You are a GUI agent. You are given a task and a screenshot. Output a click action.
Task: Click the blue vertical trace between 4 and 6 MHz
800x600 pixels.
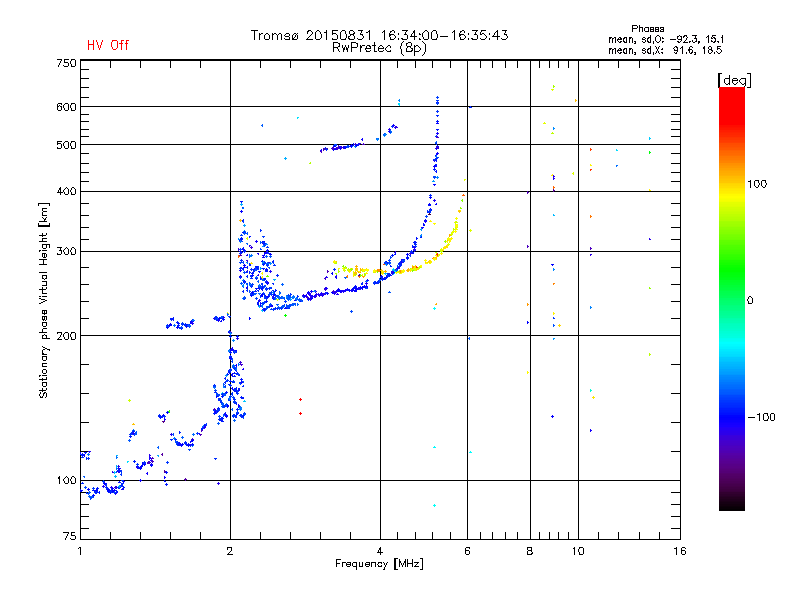tap(436, 140)
